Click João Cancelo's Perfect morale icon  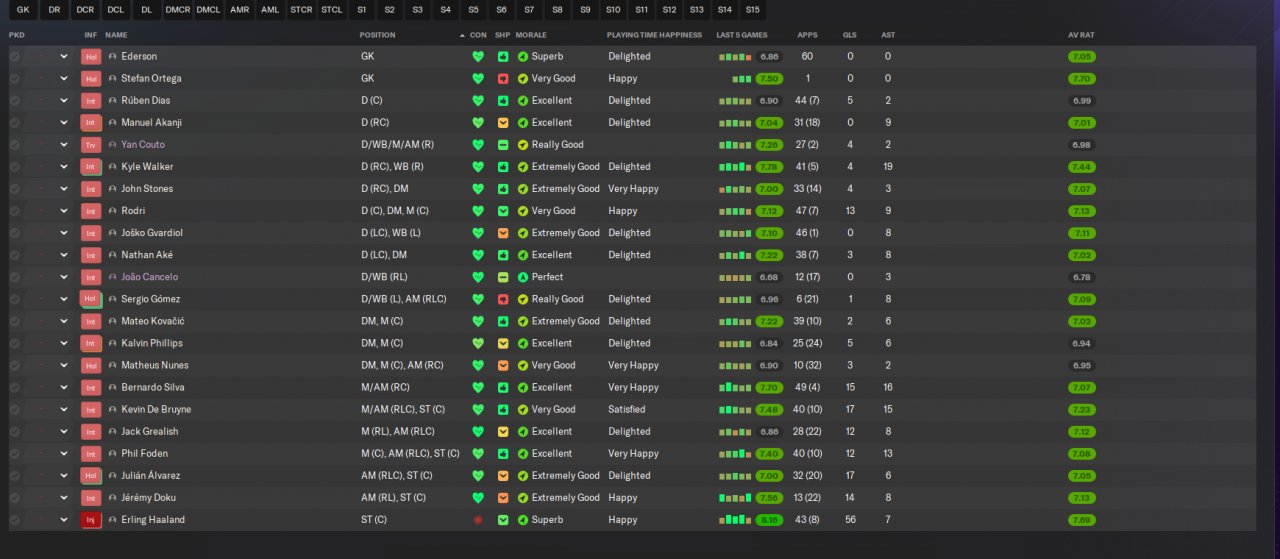522,277
